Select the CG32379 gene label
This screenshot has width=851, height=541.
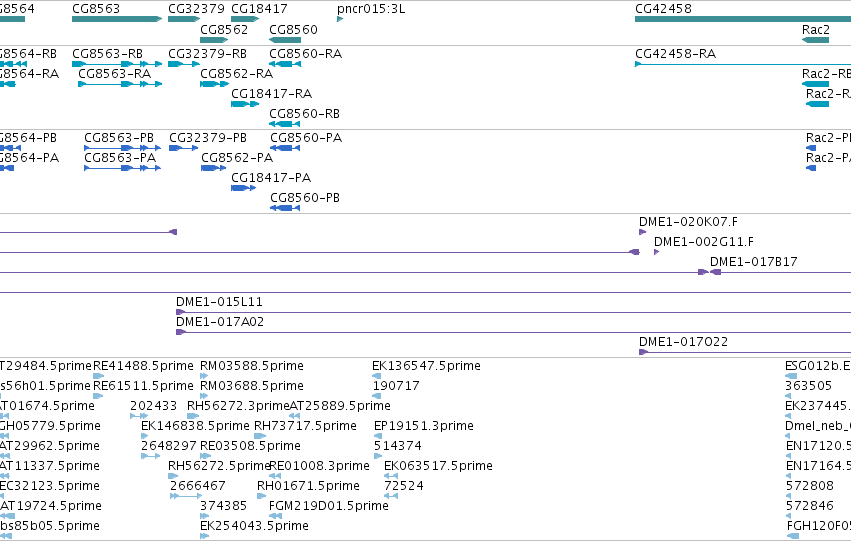click(x=196, y=9)
